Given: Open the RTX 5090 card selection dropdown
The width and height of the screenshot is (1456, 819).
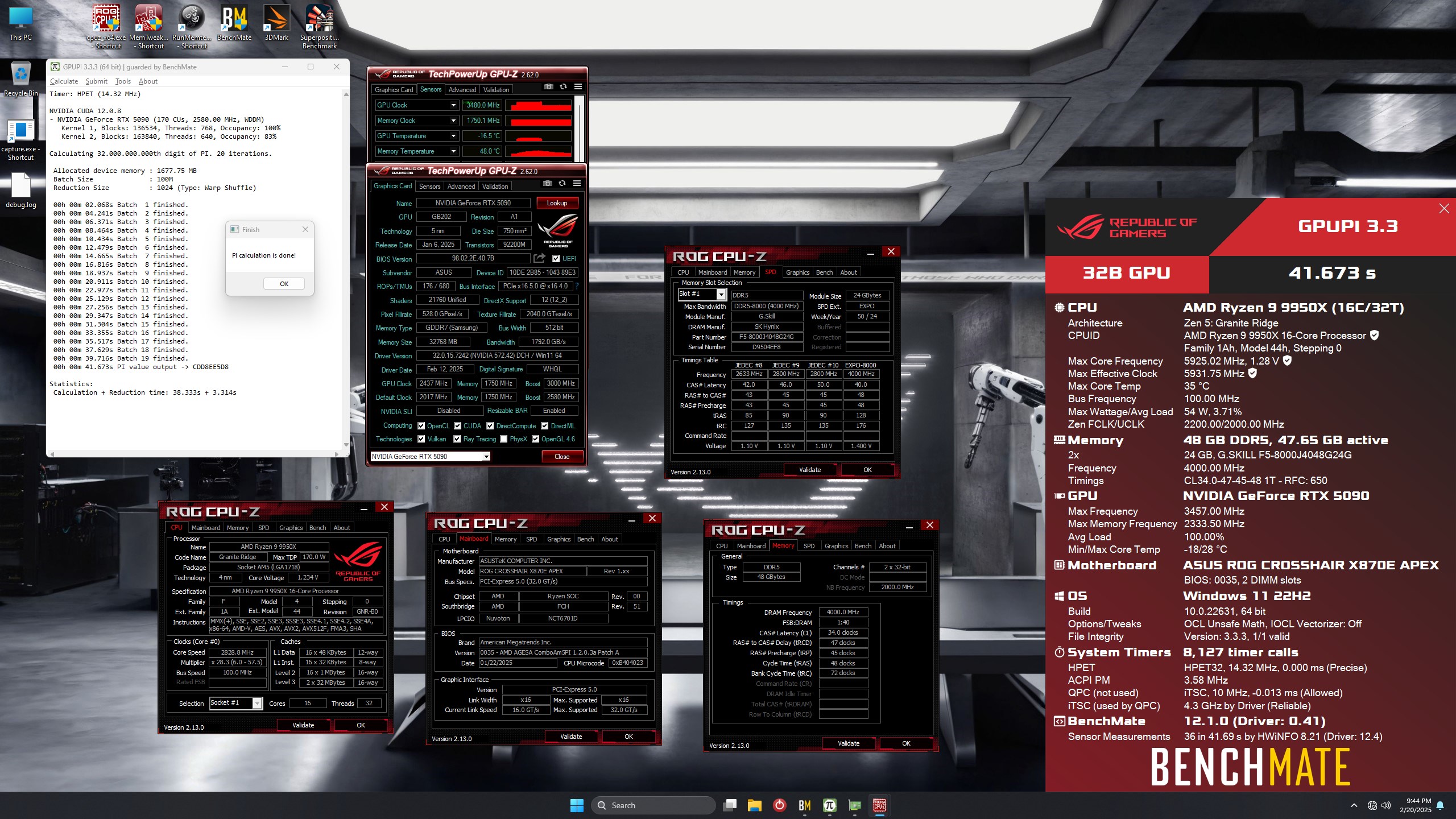Looking at the screenshot, I should 486,456.
